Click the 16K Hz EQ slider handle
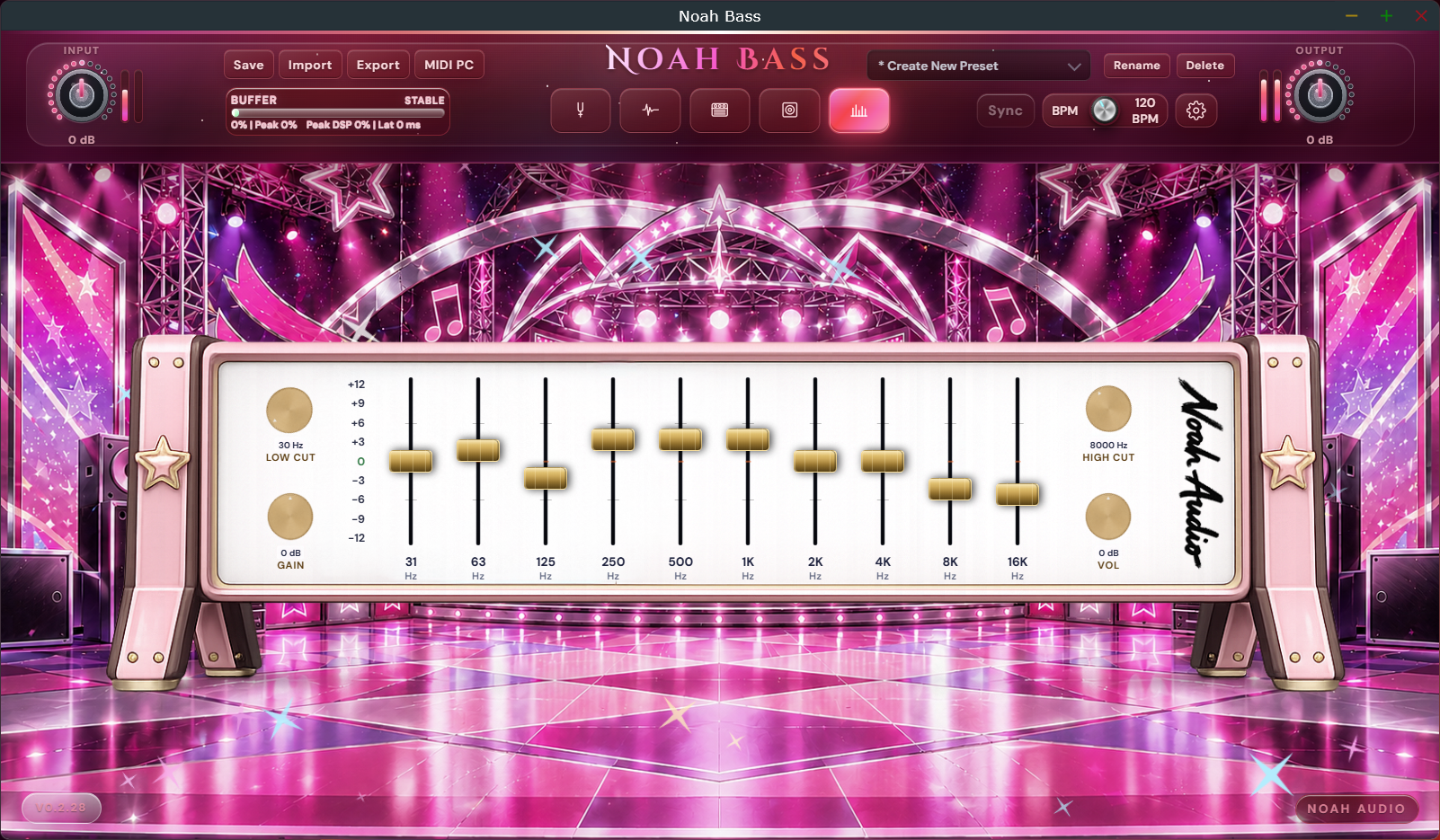 tap(1018, 494)
